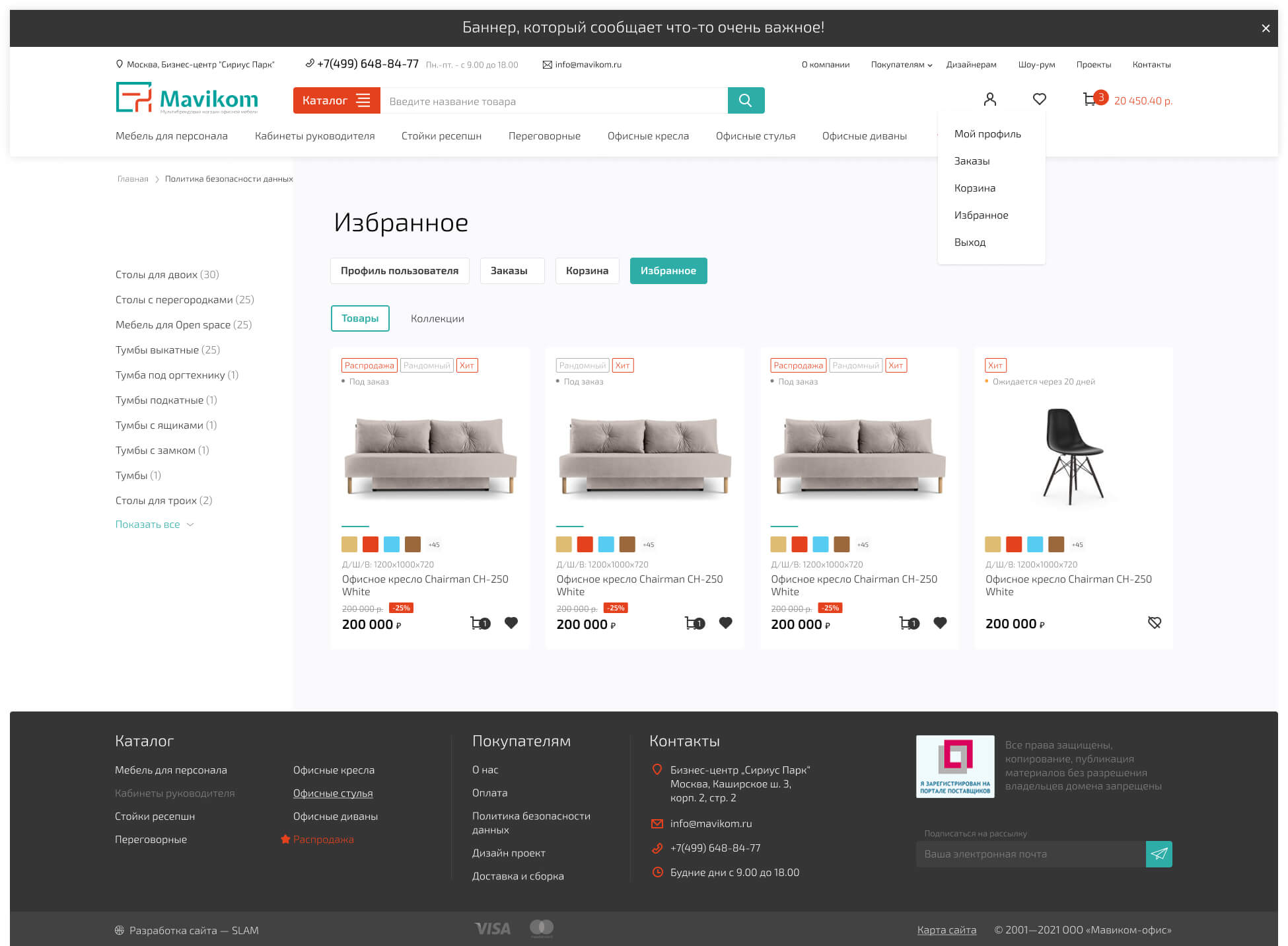Toggle crossed heart on black chair card
The width and height of the screenshot is (1288, 946).
point(1154,622)
